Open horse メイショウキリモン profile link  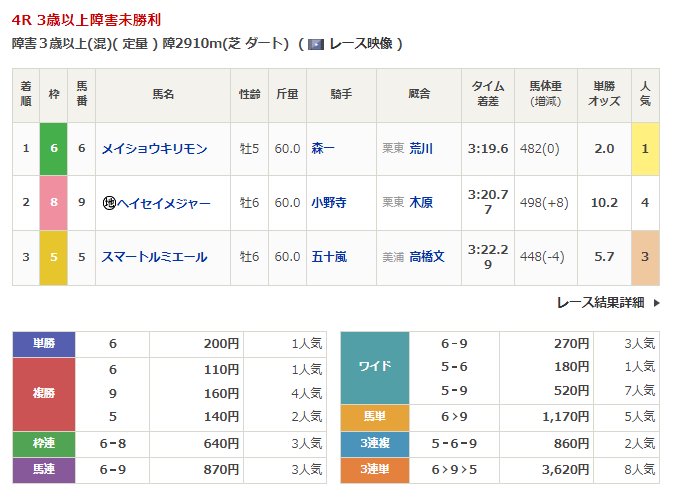click(x=154, y=149)
